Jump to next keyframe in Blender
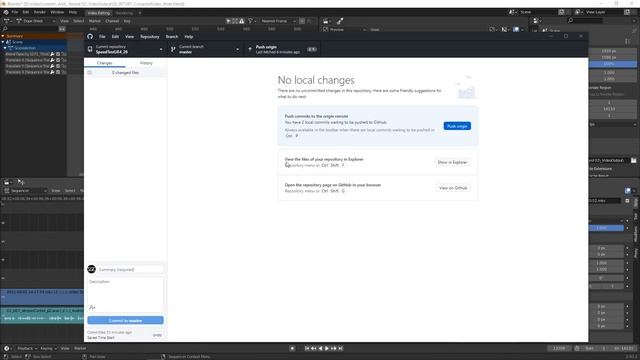640x360 pixels. click(x=334, y=348)
